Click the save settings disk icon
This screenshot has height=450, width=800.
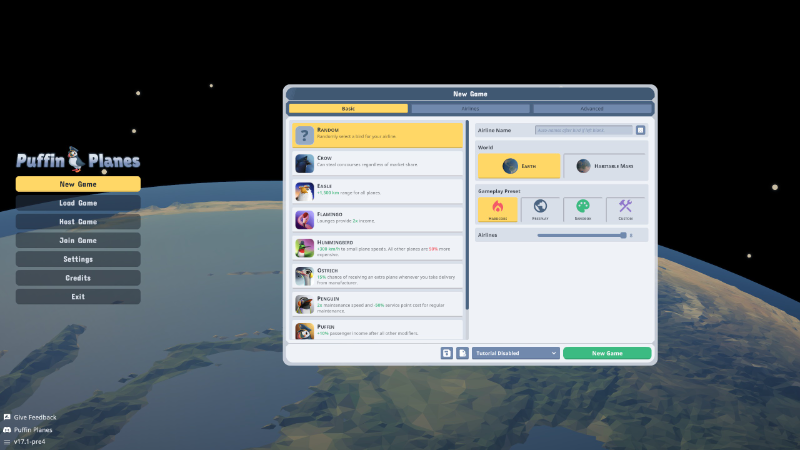pyautogui.click(x=446, y=353)
